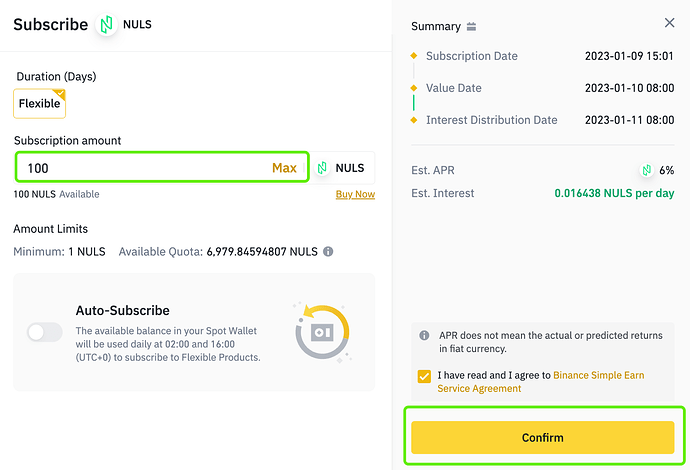This screenshot has width=690, height=470.
Task: Click the Subscription Date timeline marker
Action: pyautogui.click(x=414, y=55)
